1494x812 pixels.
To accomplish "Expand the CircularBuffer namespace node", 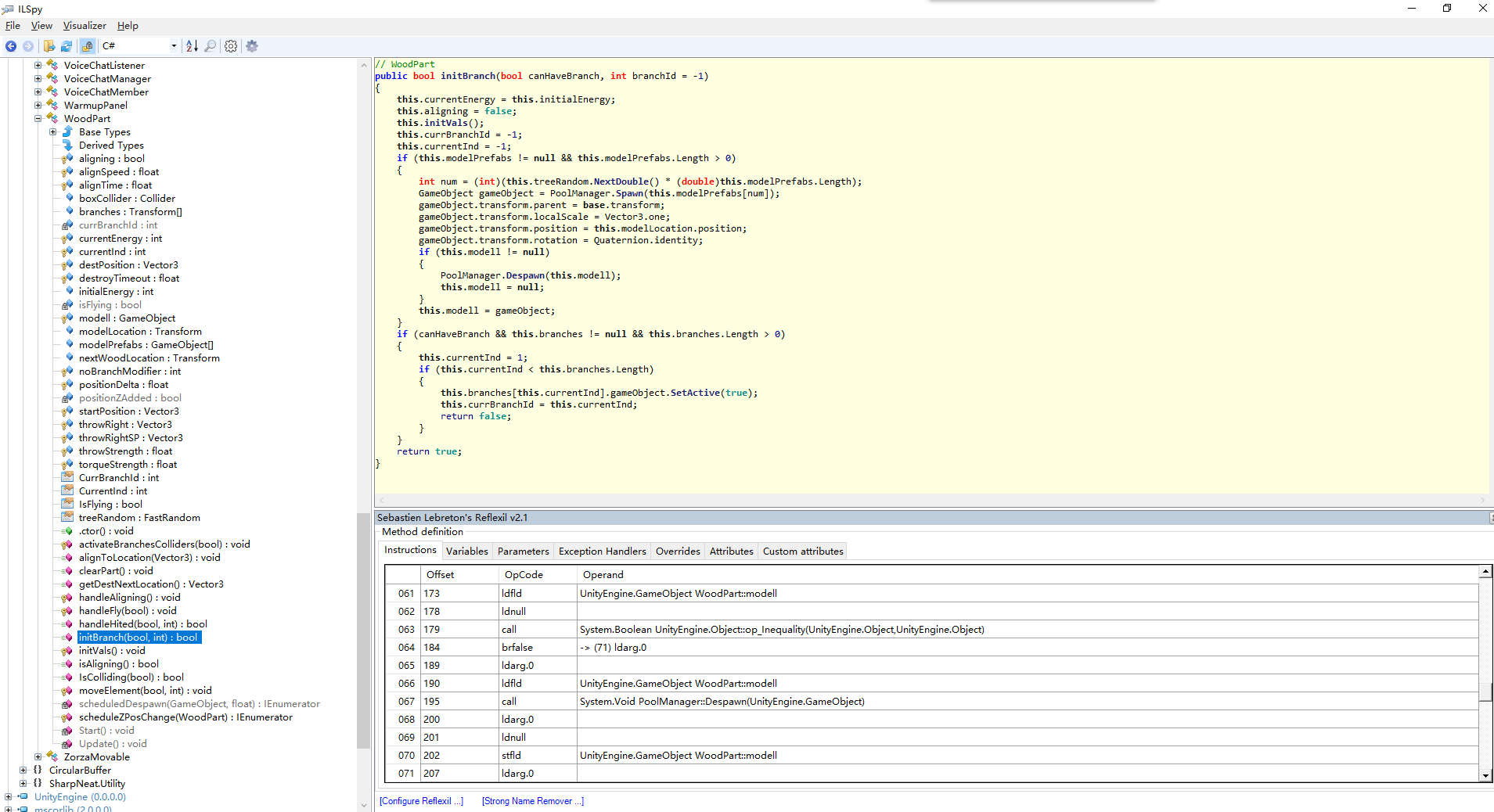I will point(23,771).
